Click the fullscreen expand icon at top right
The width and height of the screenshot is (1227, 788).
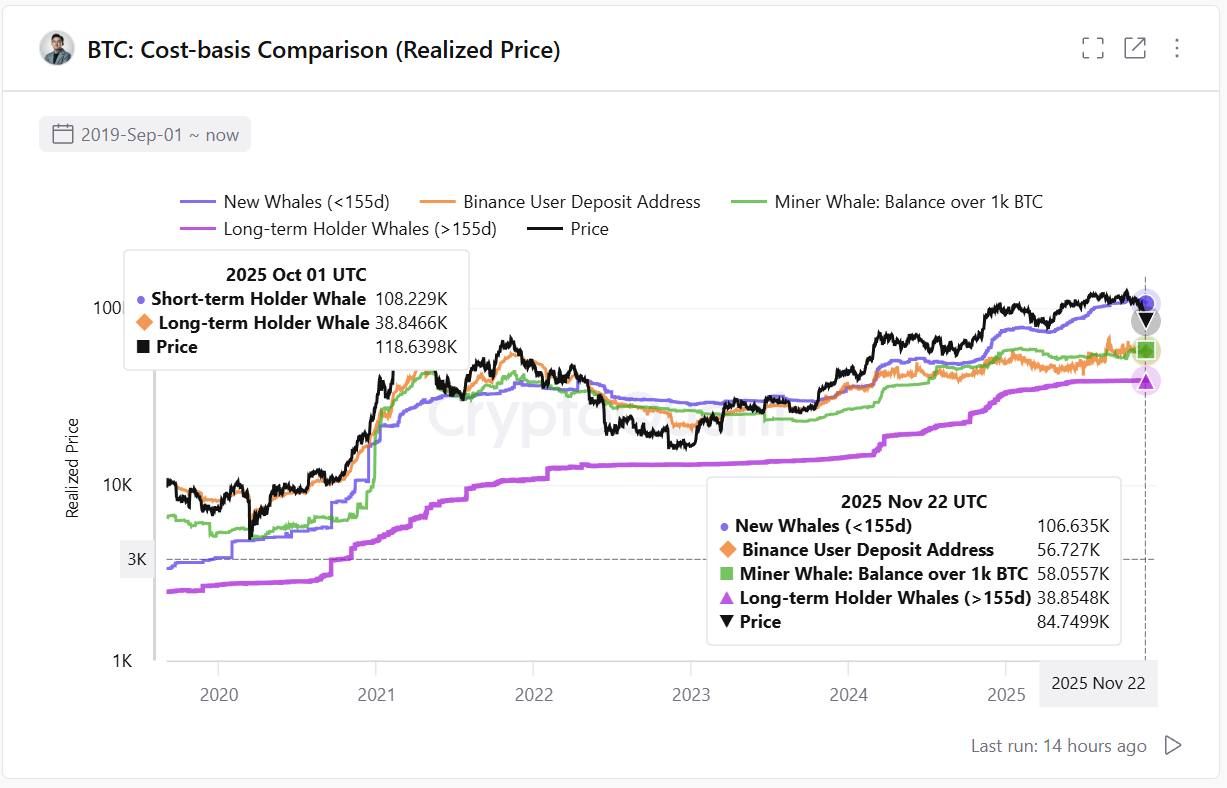click(x=1092, y=47)
